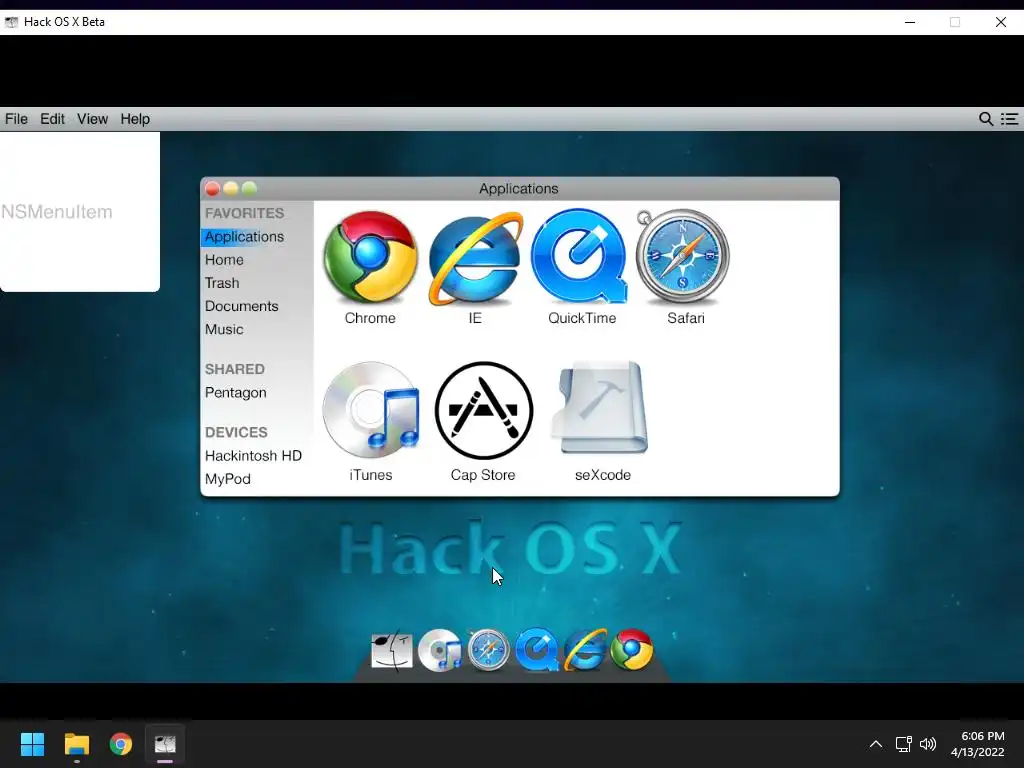Viewport: 1024px width, 768px height.
Task: Click the QuickTime icon in the dock
Action: pyautogui.click(x=536, y=650)
